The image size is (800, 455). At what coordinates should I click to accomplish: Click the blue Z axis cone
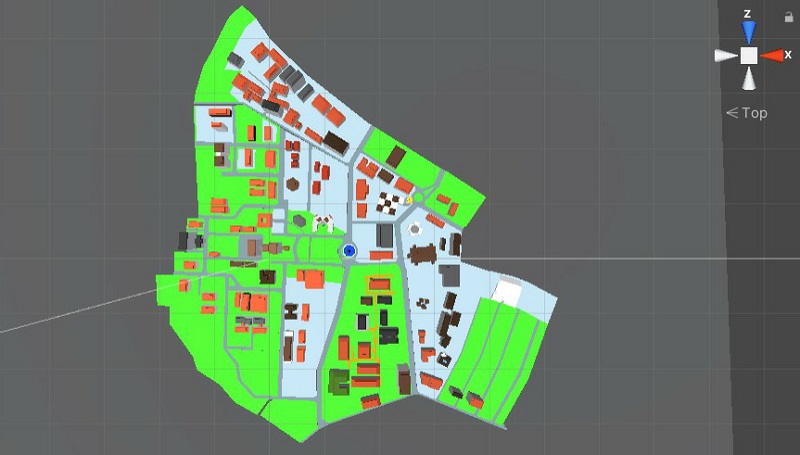coord(749,33)
